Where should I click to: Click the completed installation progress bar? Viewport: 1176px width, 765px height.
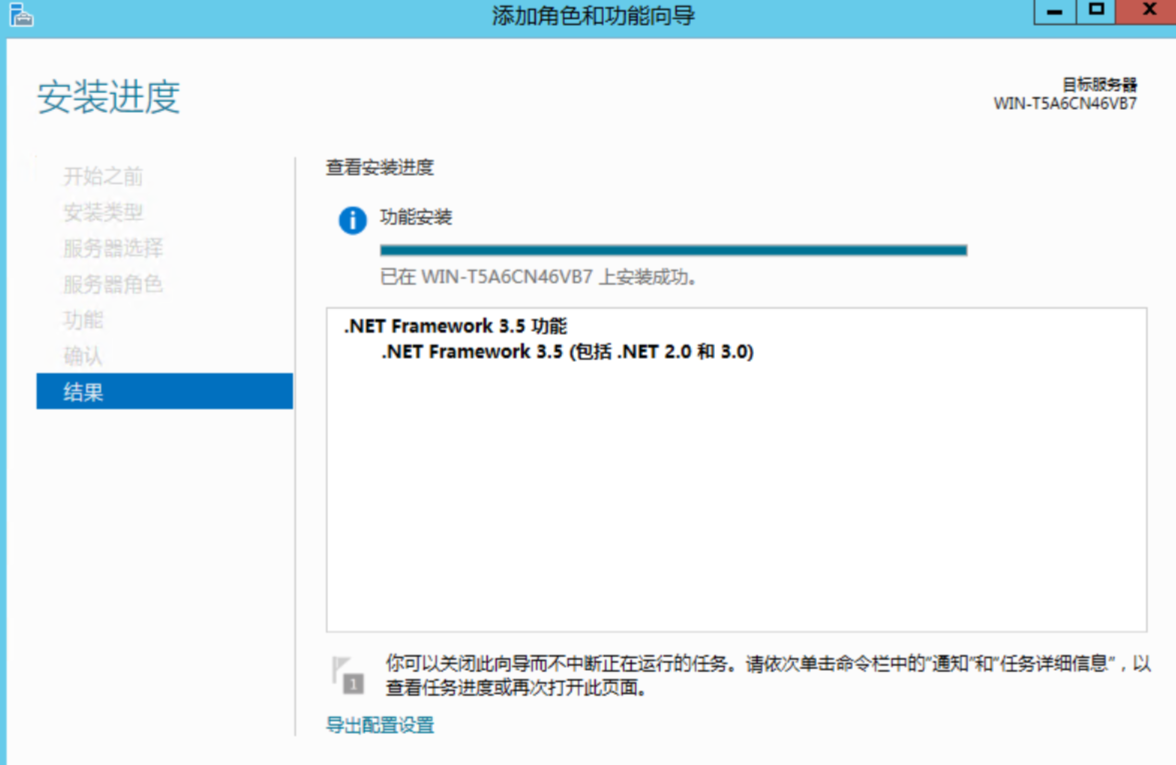[673, 250]
